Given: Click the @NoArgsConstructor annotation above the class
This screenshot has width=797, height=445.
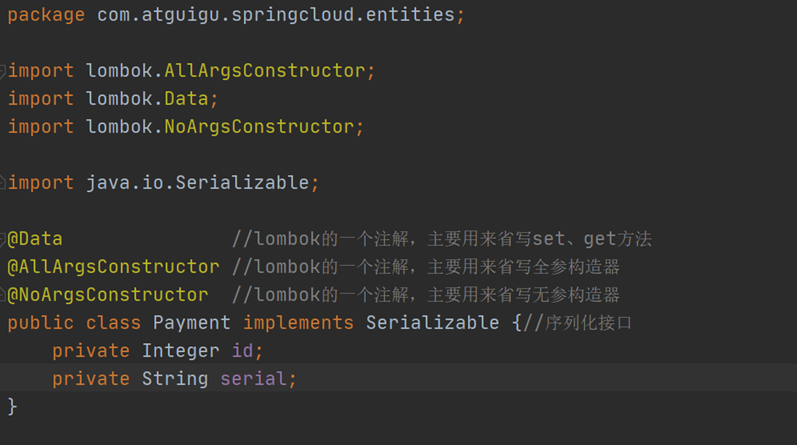Looking at the screenshot, I should tap(108, 294).
